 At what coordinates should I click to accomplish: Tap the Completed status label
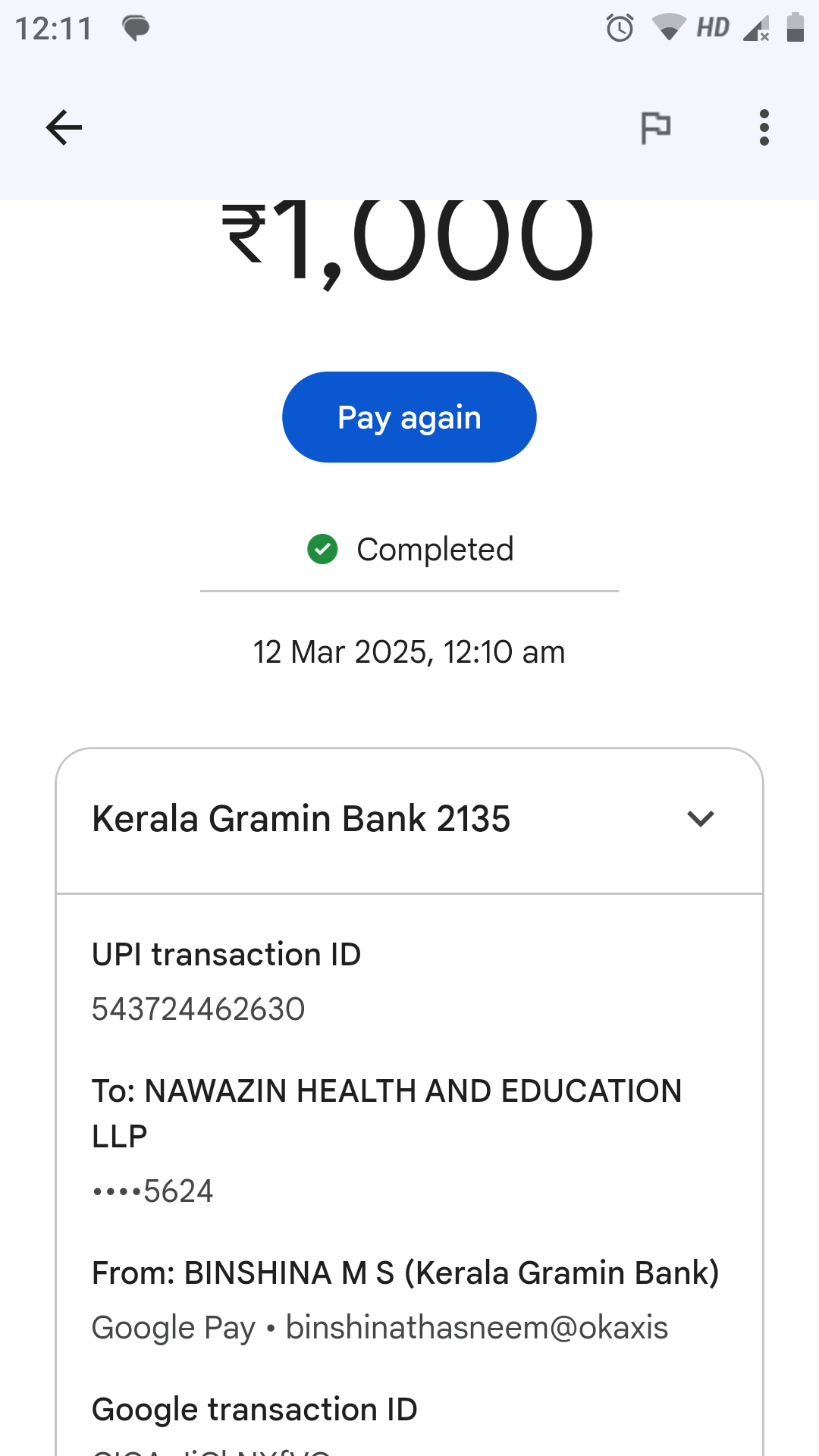(435, 549)
